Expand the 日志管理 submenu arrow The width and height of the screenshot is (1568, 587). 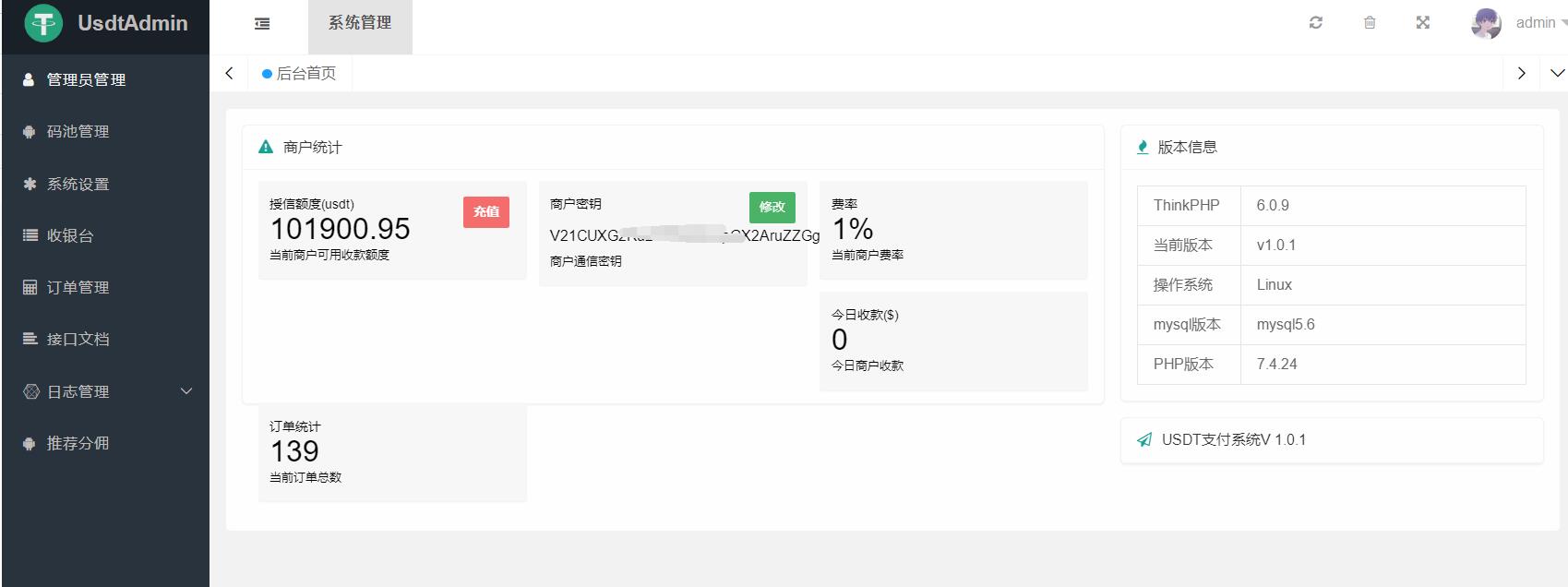pos(186,391)
